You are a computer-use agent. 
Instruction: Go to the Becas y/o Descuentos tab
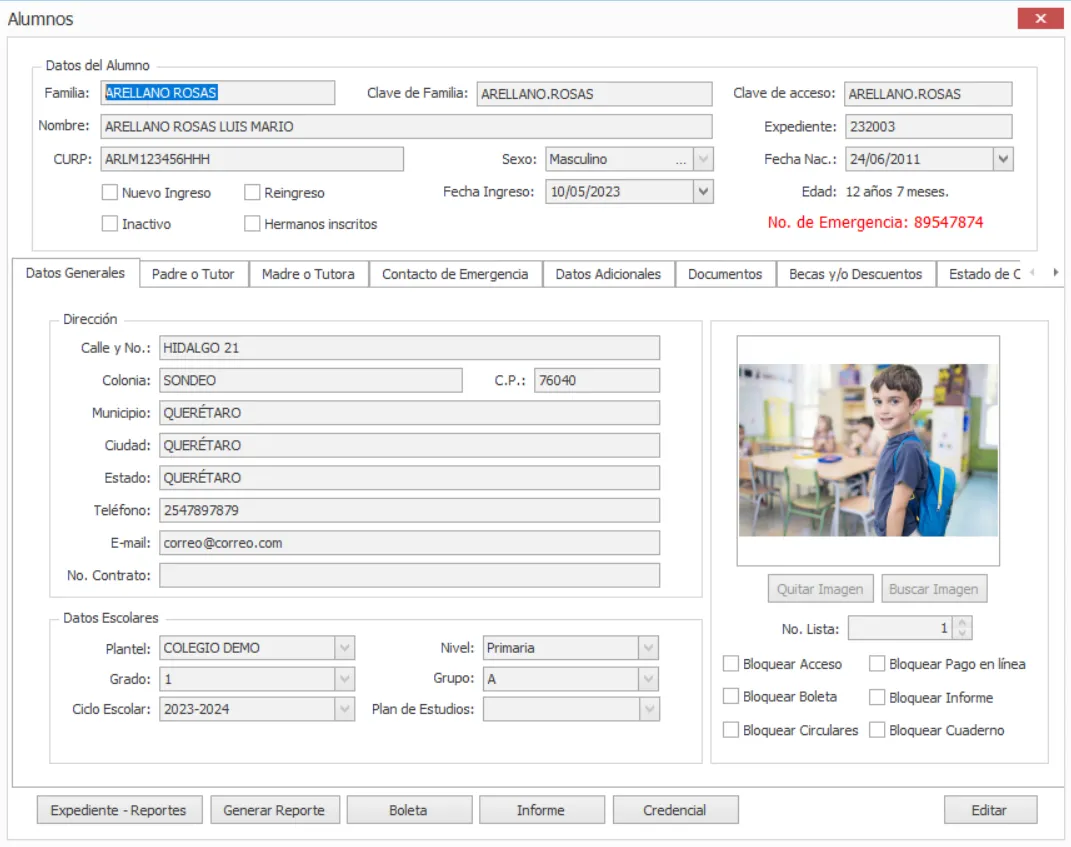[x=855, y=274]
